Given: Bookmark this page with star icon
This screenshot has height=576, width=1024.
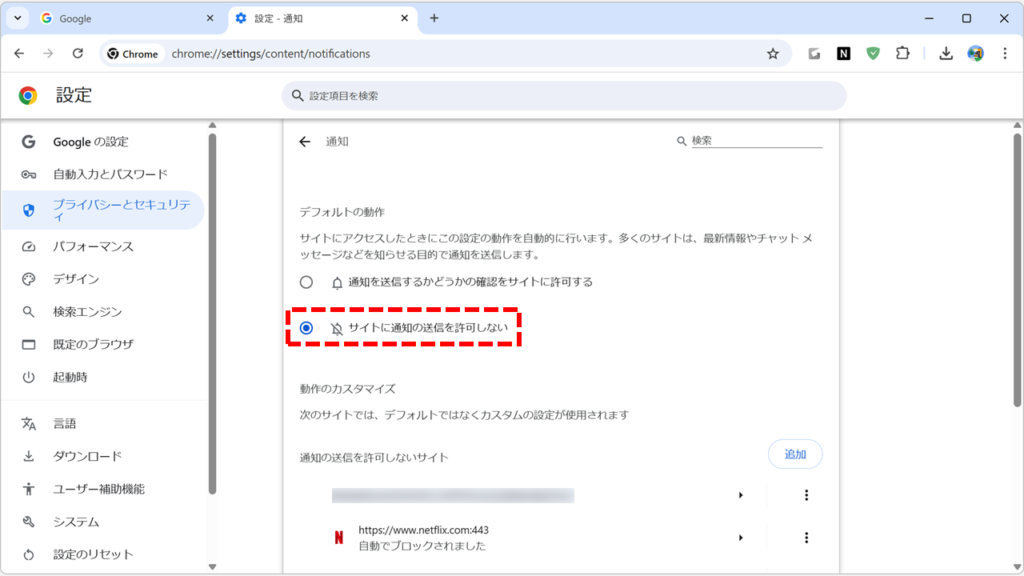Looking at the screenshot, I should tap(773, 54).
